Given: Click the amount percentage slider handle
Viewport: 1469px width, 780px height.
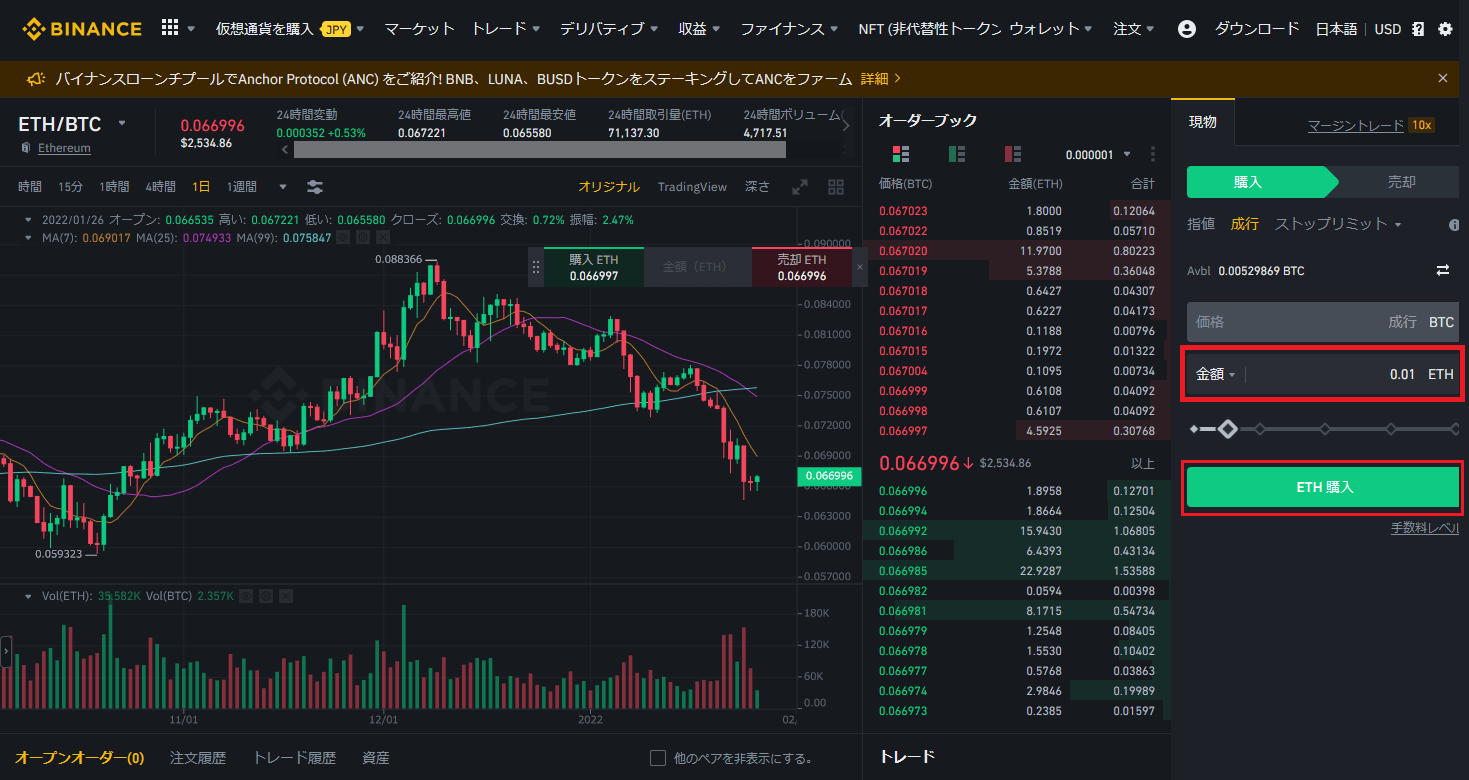Looking at the screenshot, I should click(x=1228, y=429).
